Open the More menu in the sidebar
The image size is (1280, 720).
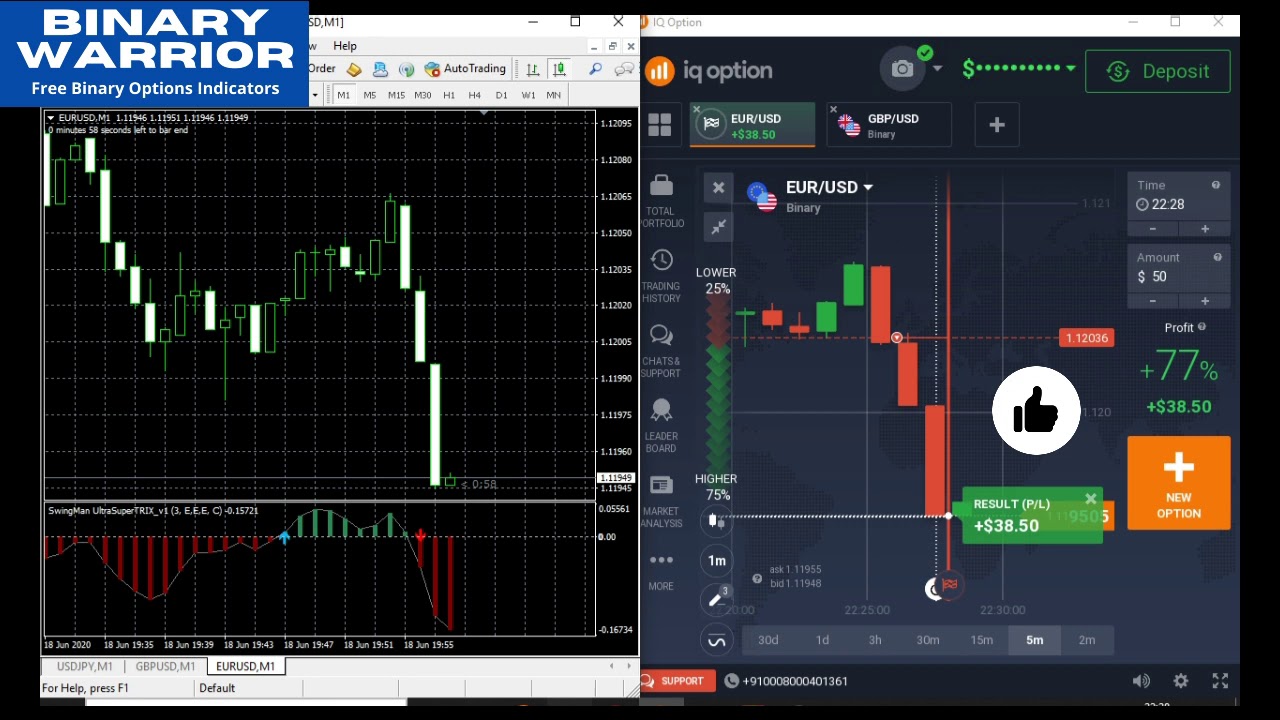coord(661,570)
